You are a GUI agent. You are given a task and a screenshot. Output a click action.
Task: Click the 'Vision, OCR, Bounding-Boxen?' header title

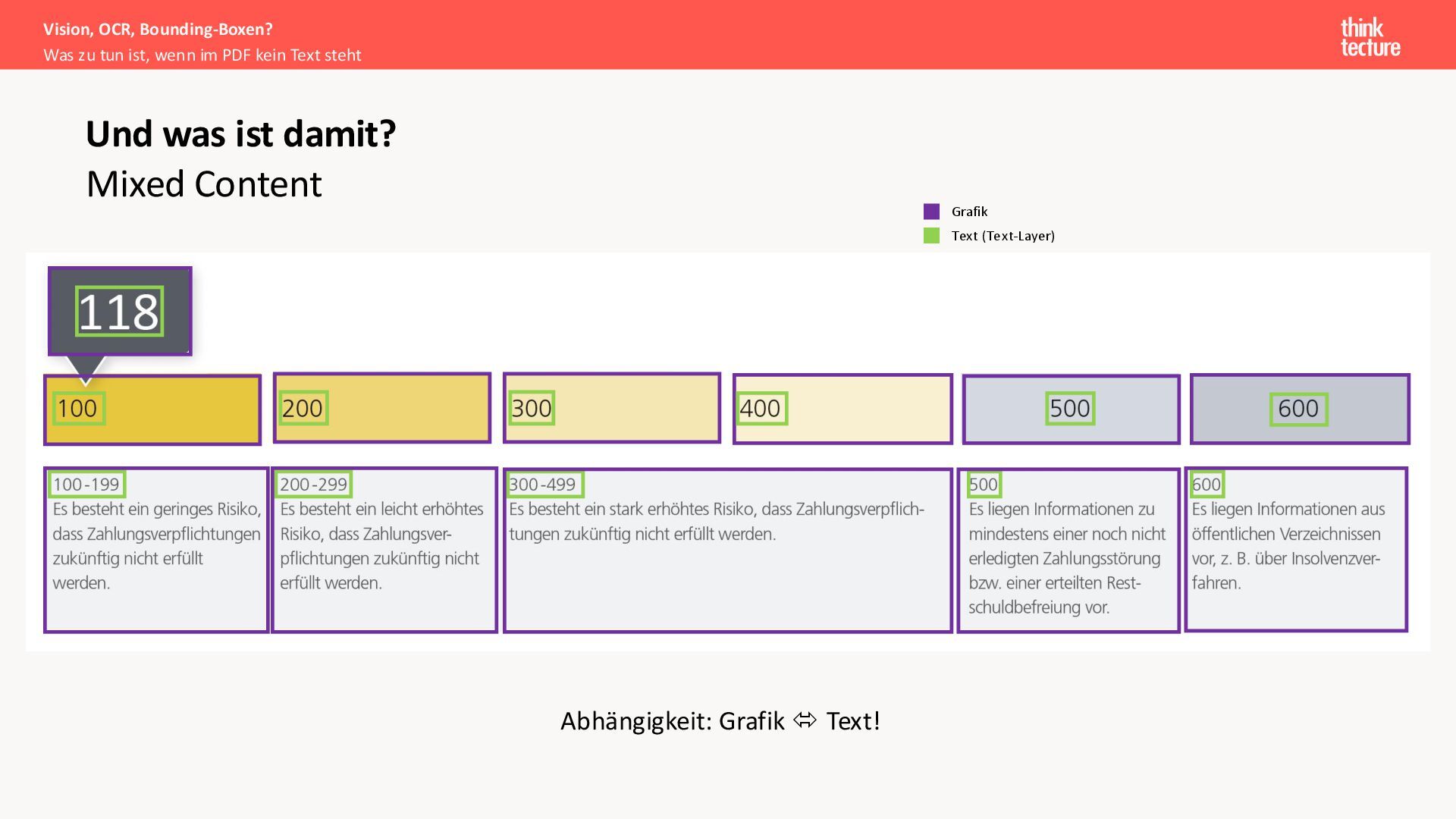pos(158,30)
